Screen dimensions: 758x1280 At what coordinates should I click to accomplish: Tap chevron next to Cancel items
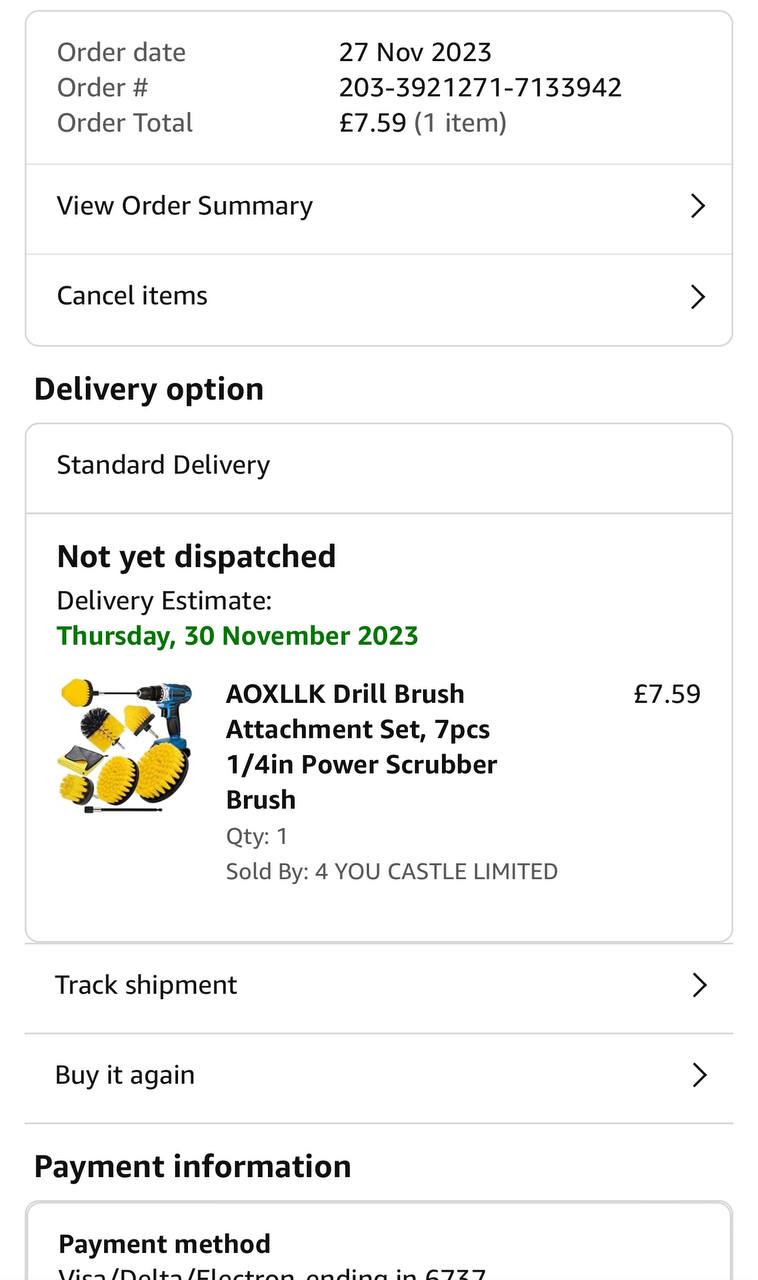point(698,297)
